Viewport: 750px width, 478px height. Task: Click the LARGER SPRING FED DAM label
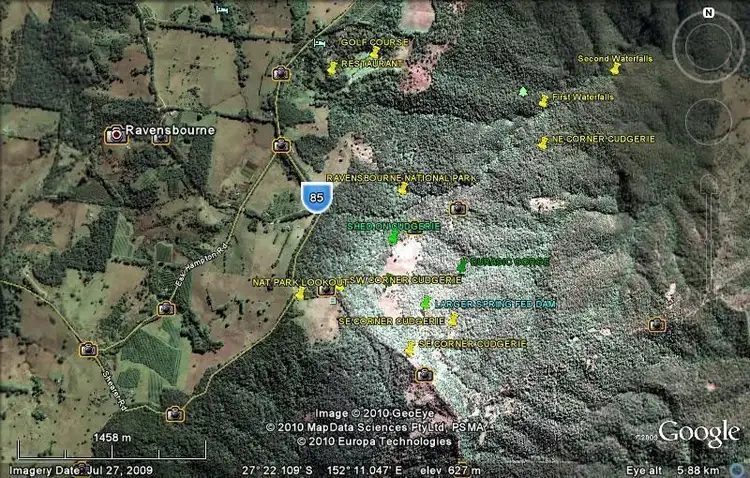point(495,304)
